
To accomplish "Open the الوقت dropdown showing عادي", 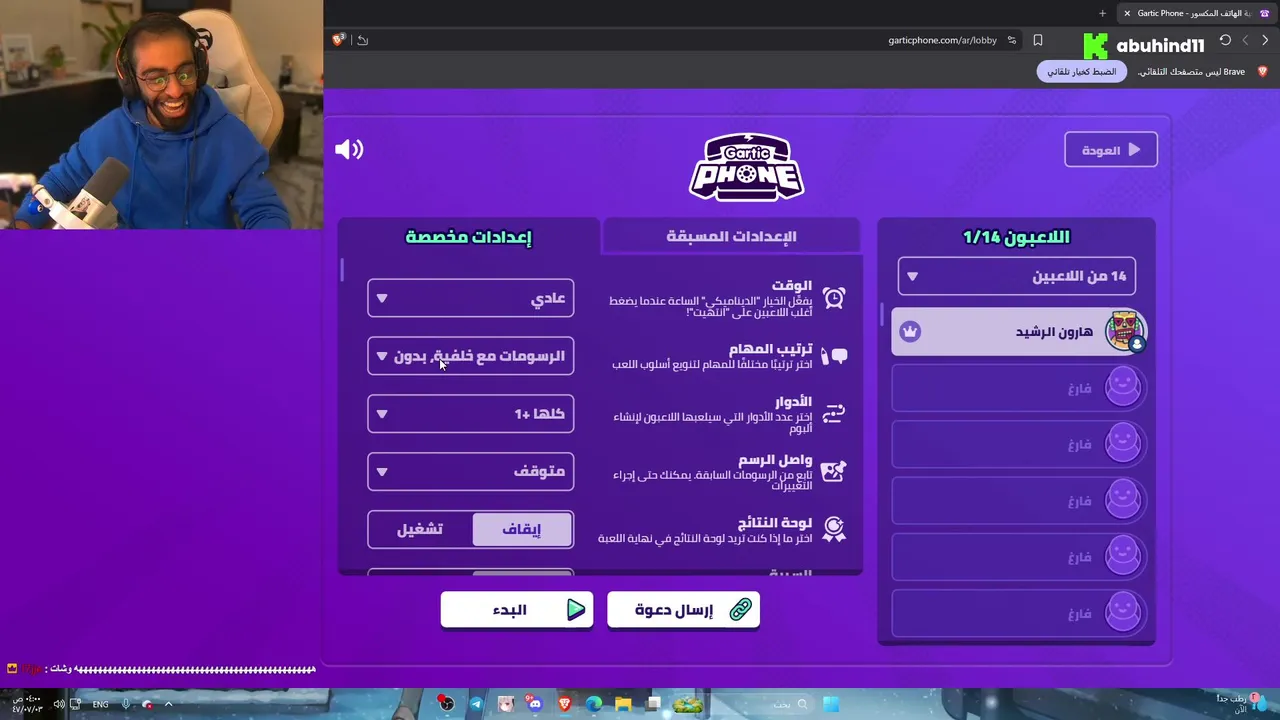I will point(471,298).
